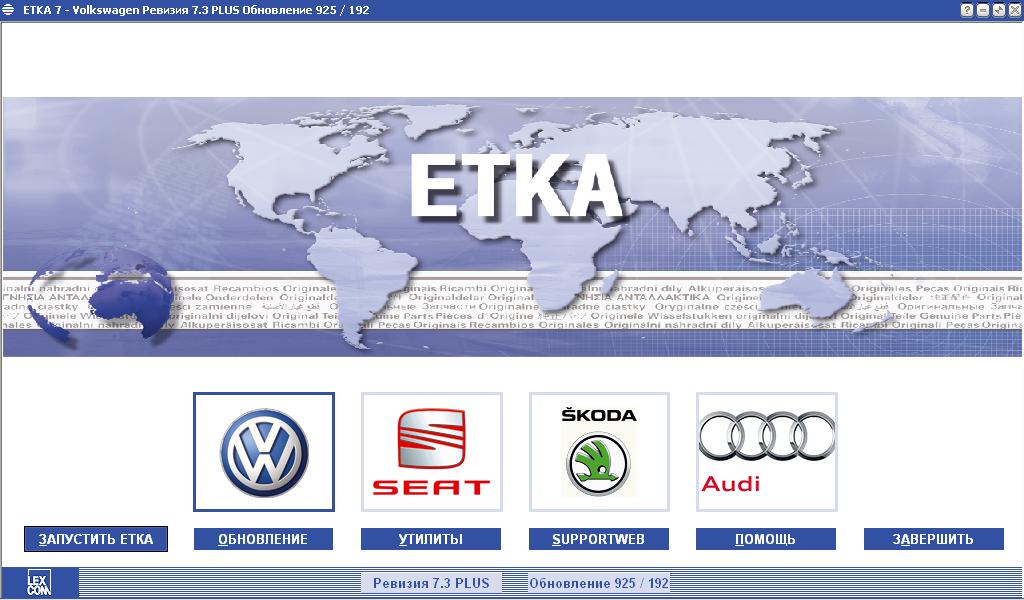
Task: Open the ETKA app icon in title bar
Action: [x=8, y=10]
